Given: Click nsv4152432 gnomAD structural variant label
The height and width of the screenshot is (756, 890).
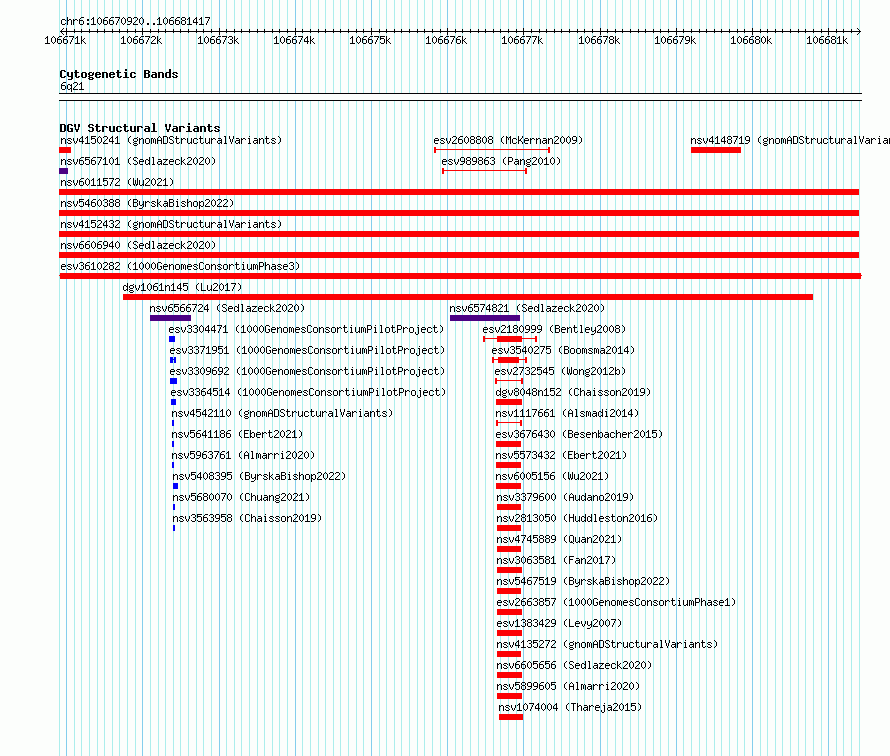Looking at the screenshot, I should click(x=171, y=224).
